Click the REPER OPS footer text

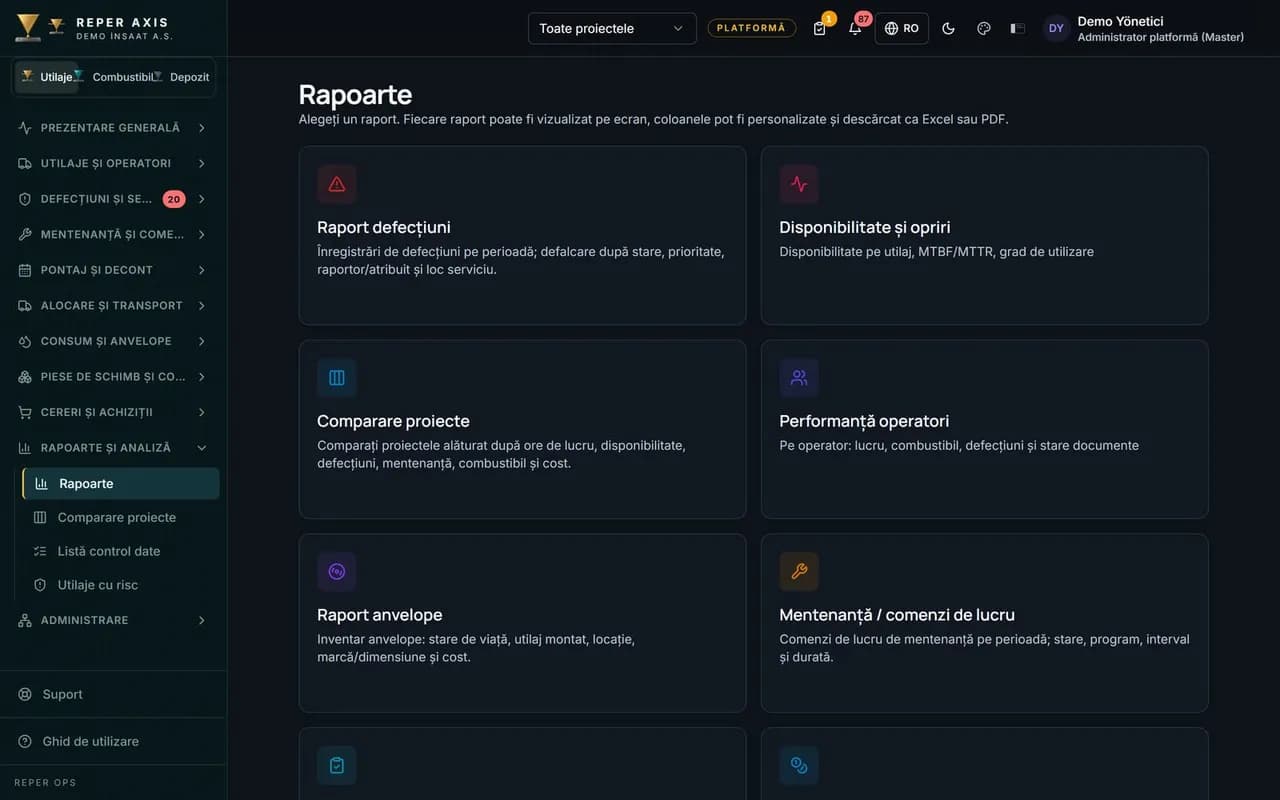45,783
